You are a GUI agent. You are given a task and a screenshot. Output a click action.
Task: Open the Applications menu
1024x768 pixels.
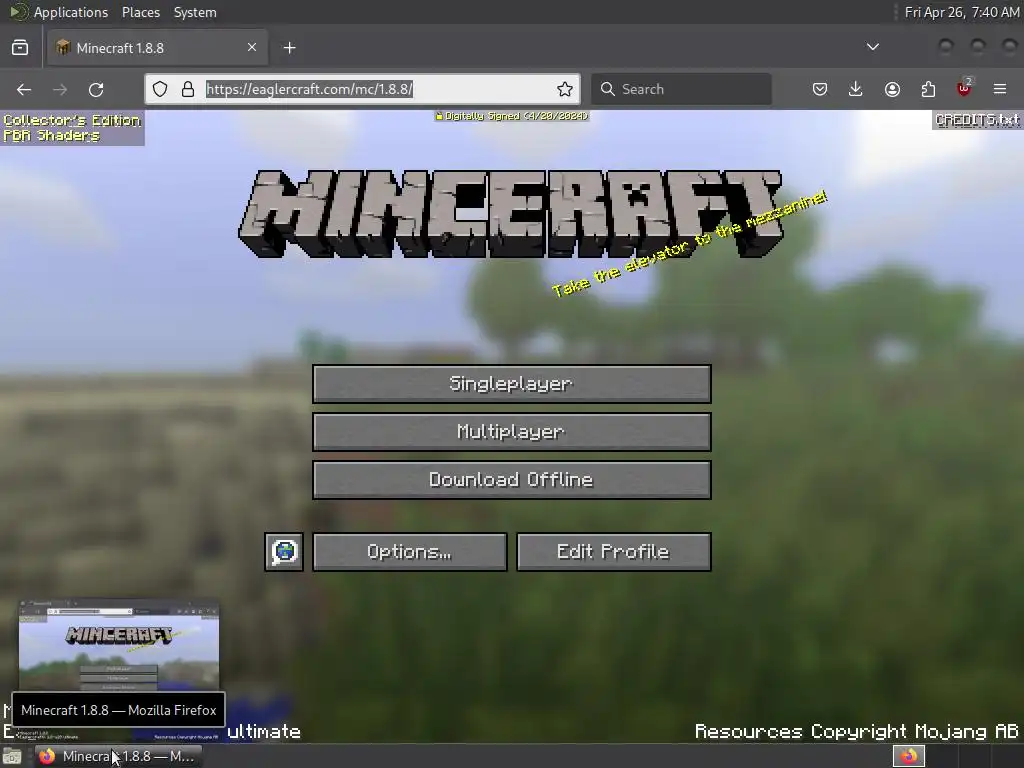pos(71,12)
